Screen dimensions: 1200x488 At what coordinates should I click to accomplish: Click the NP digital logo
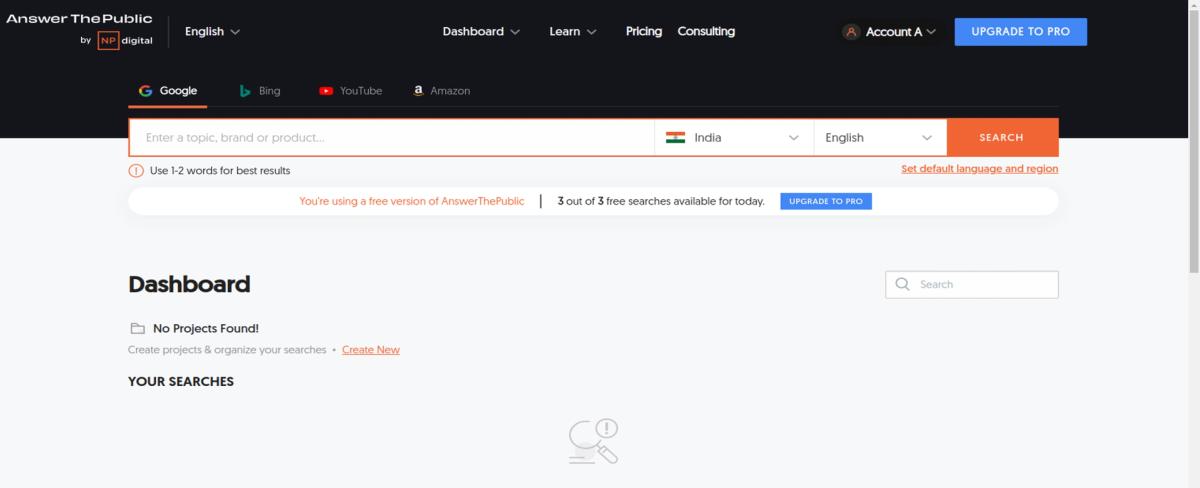[x=125, y=40]
